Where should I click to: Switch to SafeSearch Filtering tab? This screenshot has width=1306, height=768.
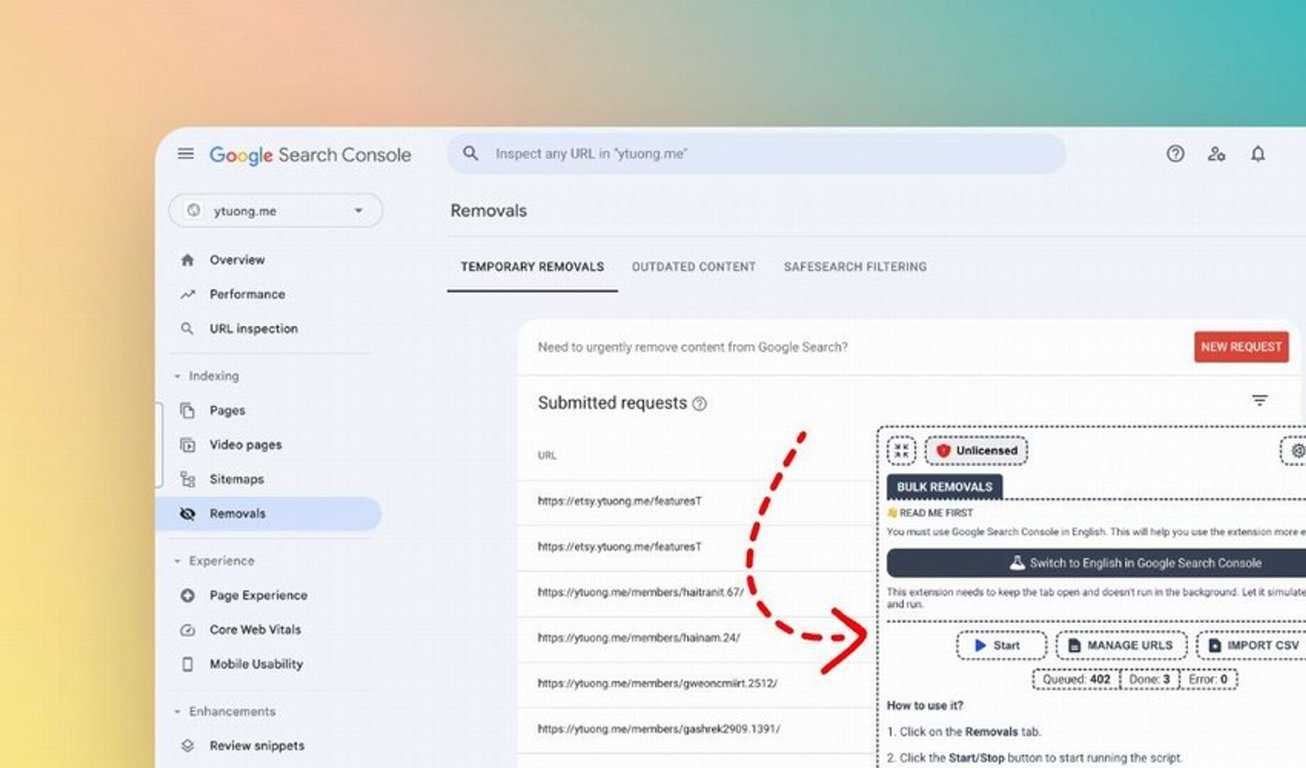pos(855,267)
